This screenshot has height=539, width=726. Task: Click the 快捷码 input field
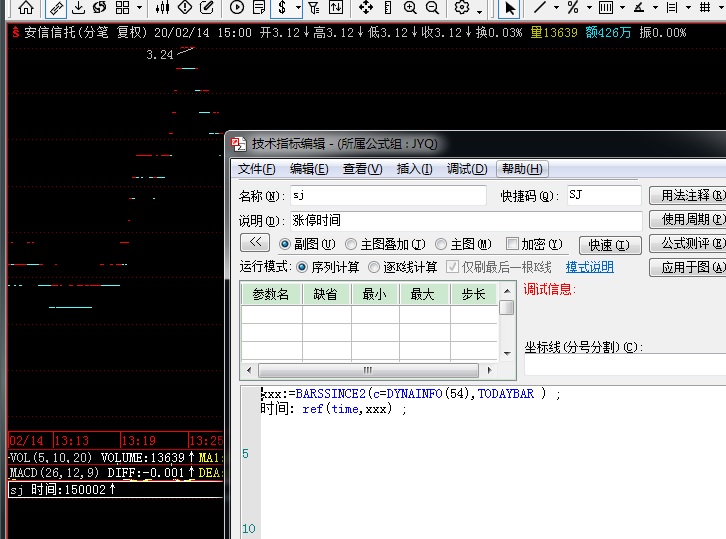point(604,195)
